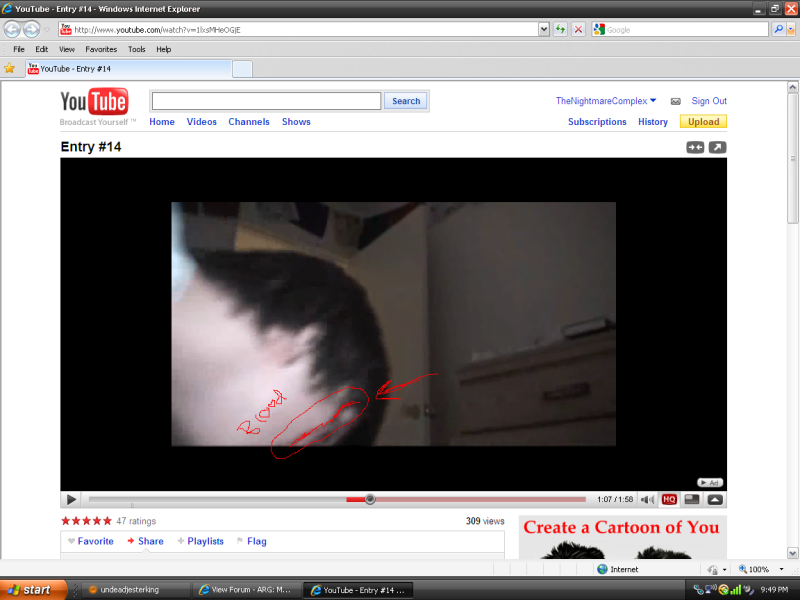This screenshot has width=800, height=600.
Task: Click the five-star rating icons
Action: 86,521
